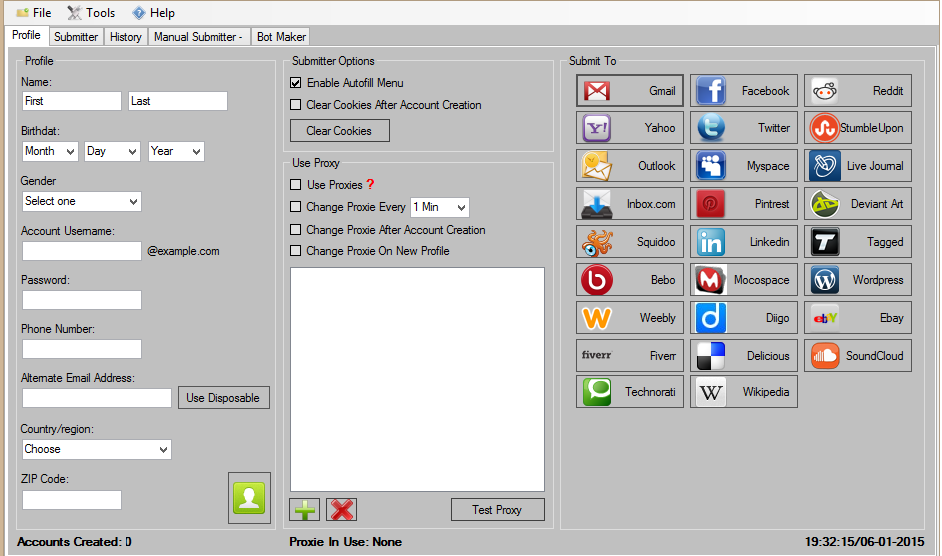
Task: Choose the Twitter bird button
Action: [744, 127]
